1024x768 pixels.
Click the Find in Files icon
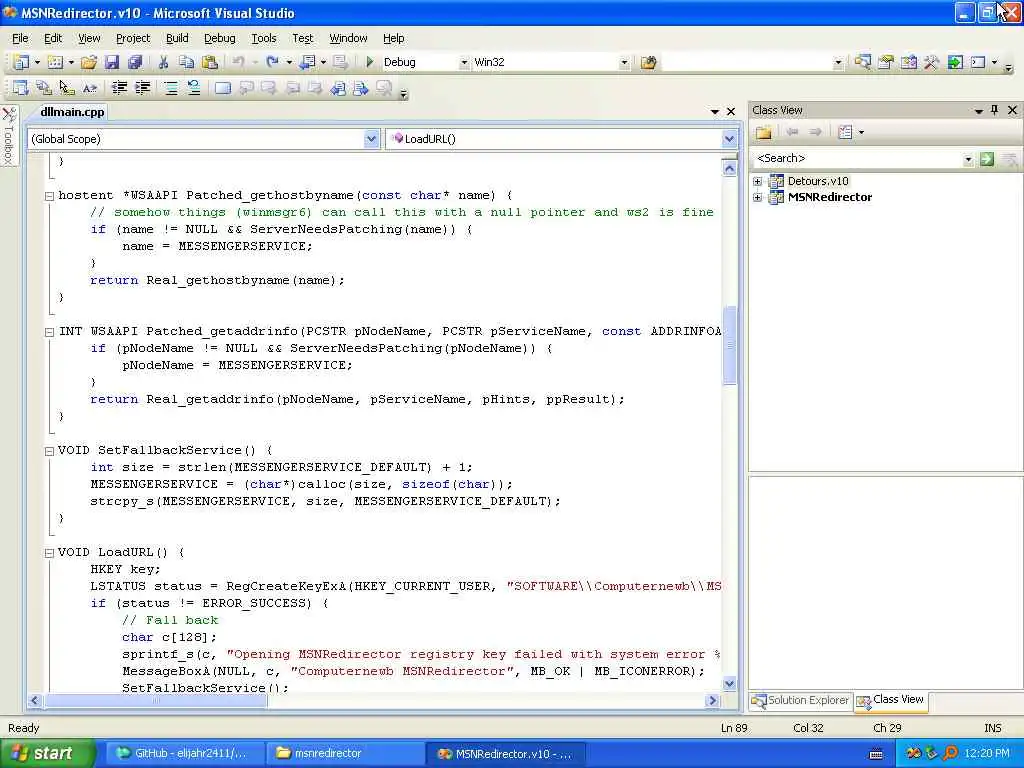coord(648,63)
